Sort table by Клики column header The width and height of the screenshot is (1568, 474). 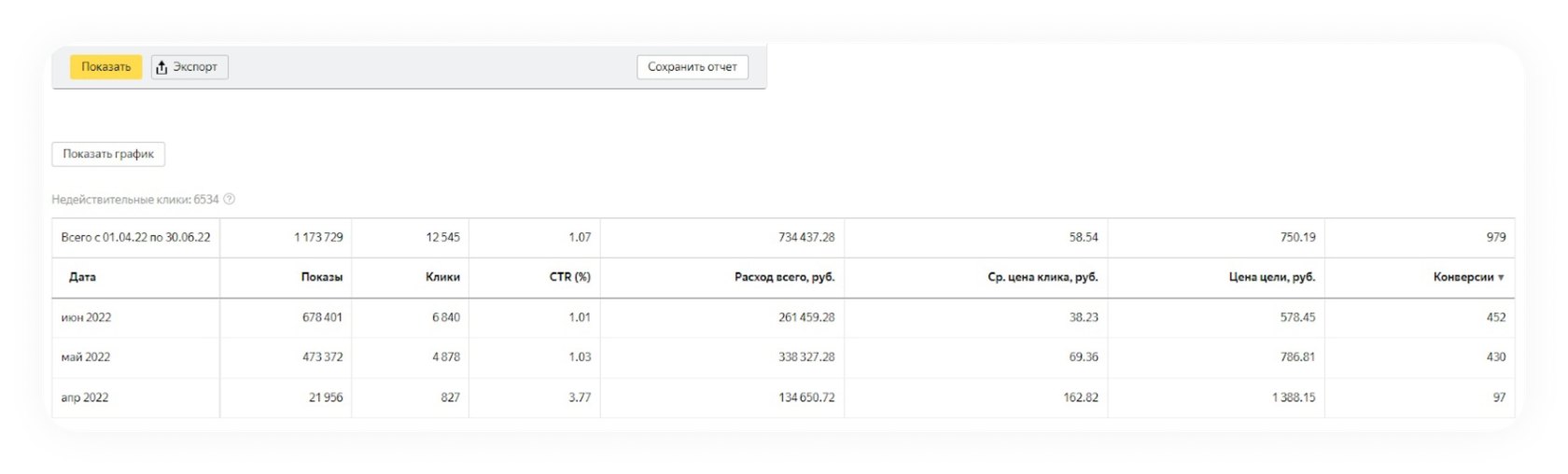(442, 277)
